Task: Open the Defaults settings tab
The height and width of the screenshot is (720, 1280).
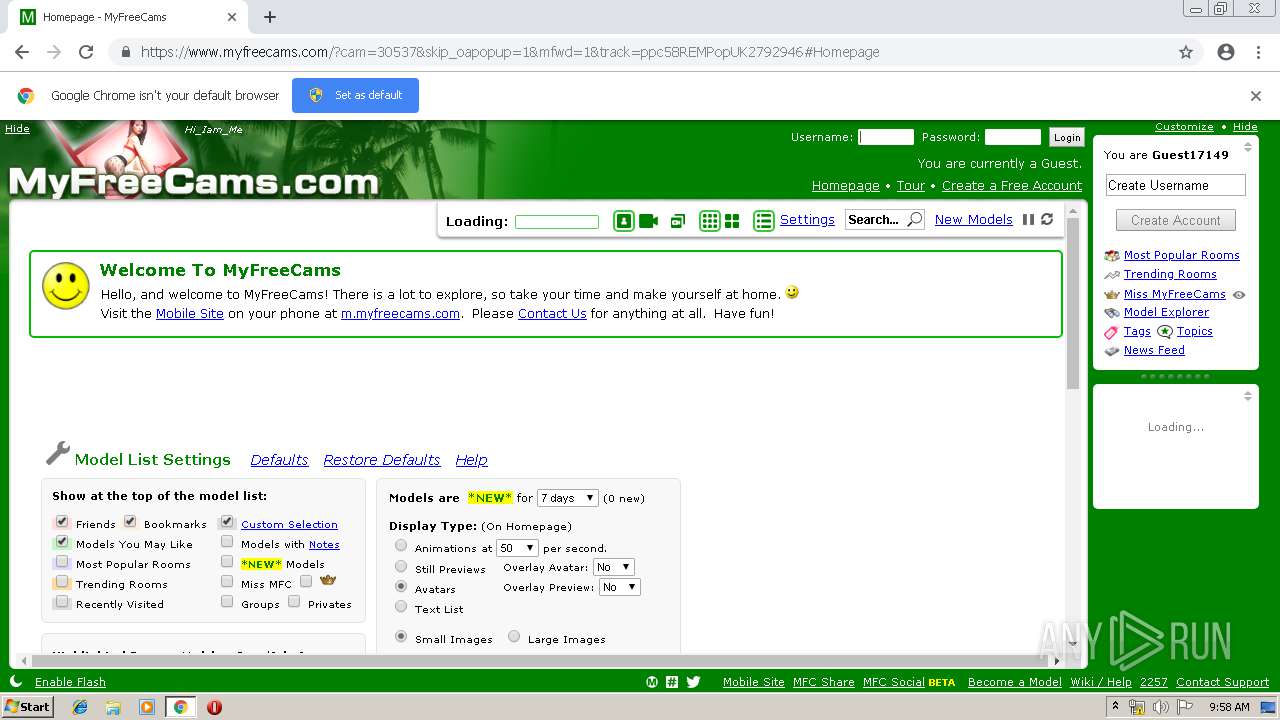Action: (x=279, y=460)
